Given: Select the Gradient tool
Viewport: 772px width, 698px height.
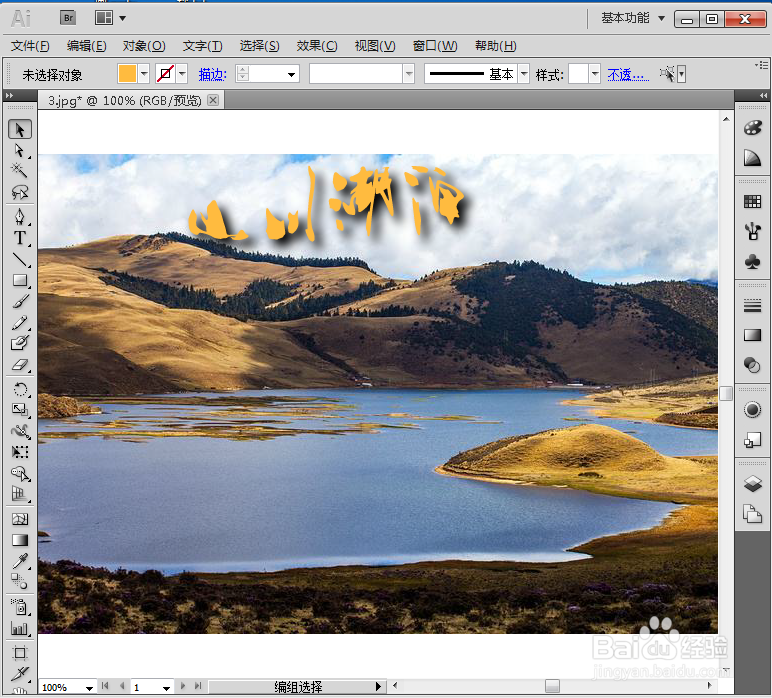Looking at the screenshot, I should click(x=20, y=540).
